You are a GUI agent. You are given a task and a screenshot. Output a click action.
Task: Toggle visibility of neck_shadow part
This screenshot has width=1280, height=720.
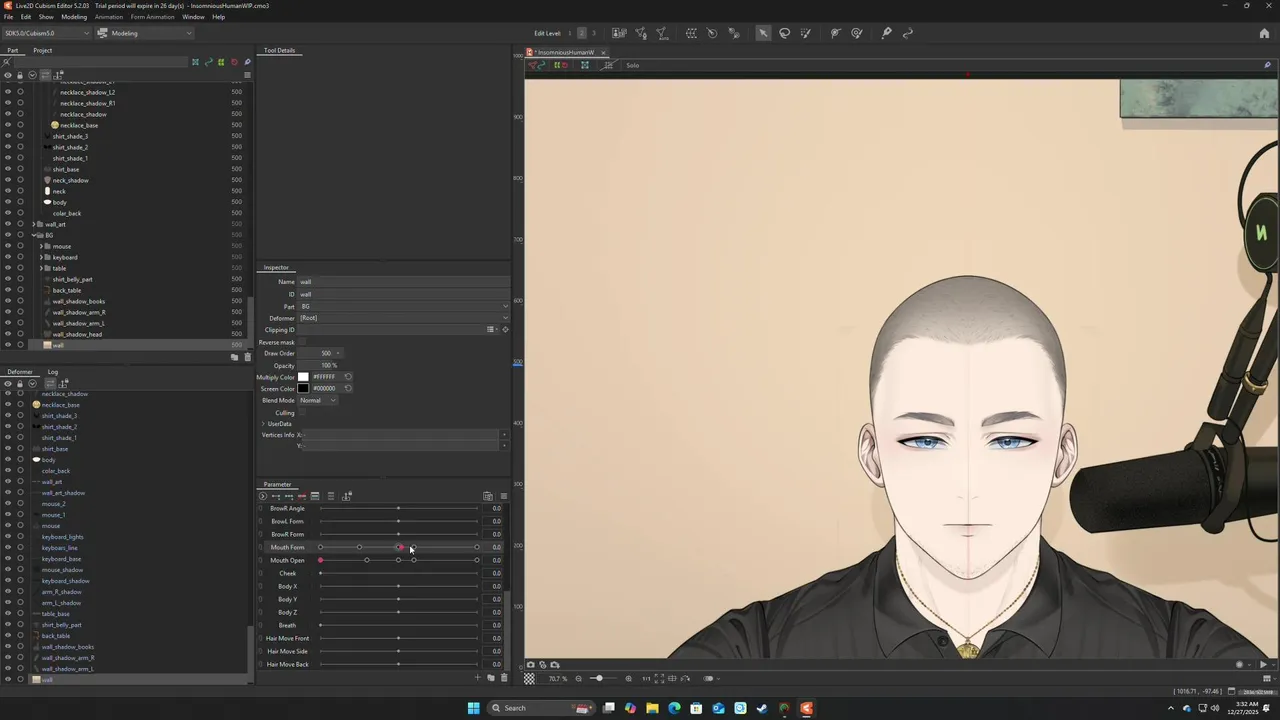point(8,180)
